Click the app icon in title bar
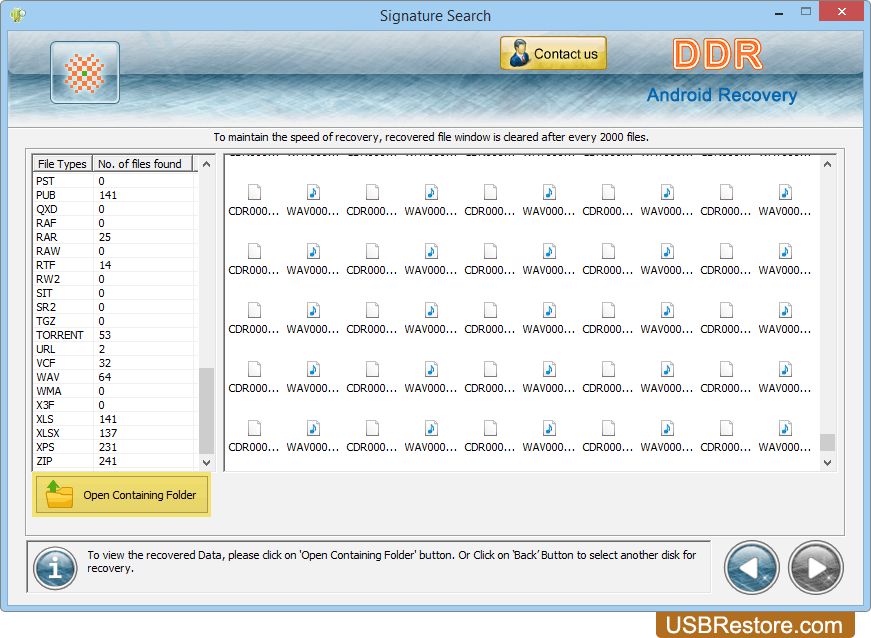The height and width of the screenshot is (638, 871). click(x=17, y=14)
